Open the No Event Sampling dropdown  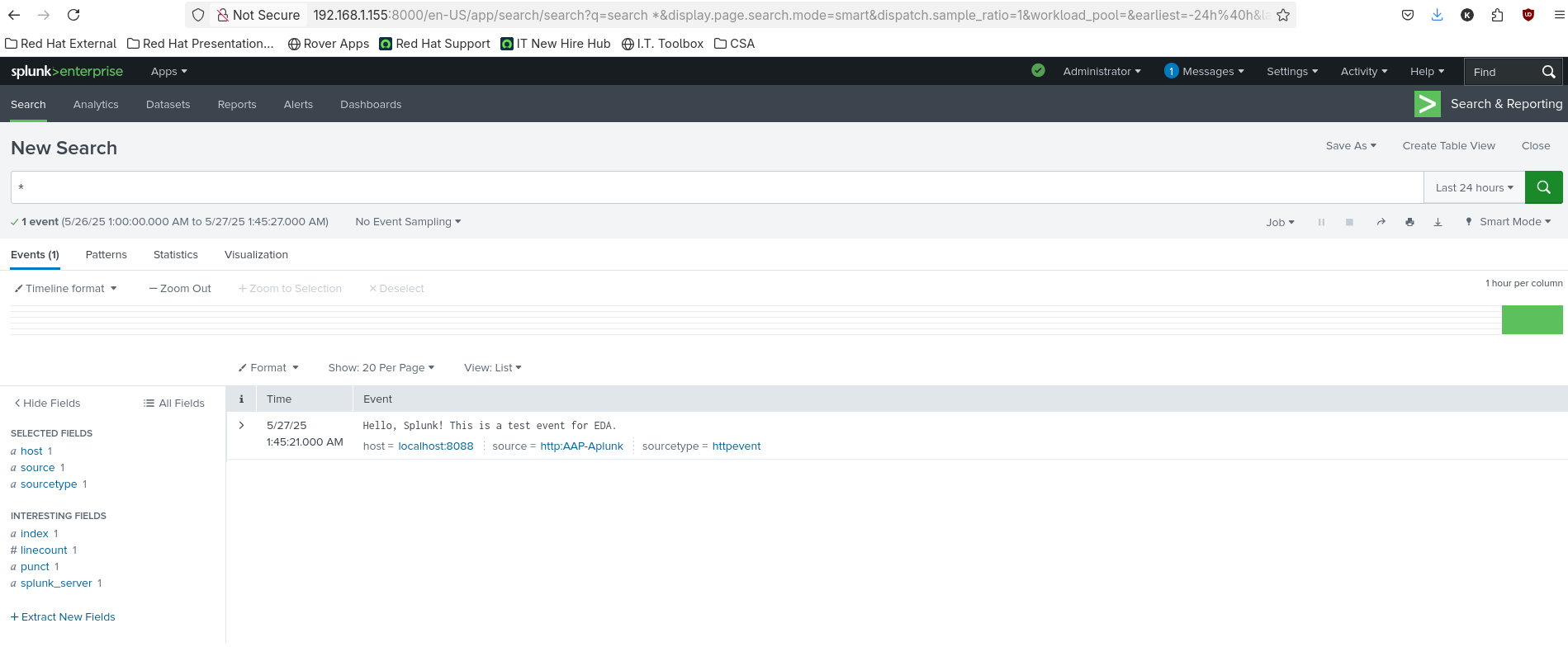tap(408, 222)
